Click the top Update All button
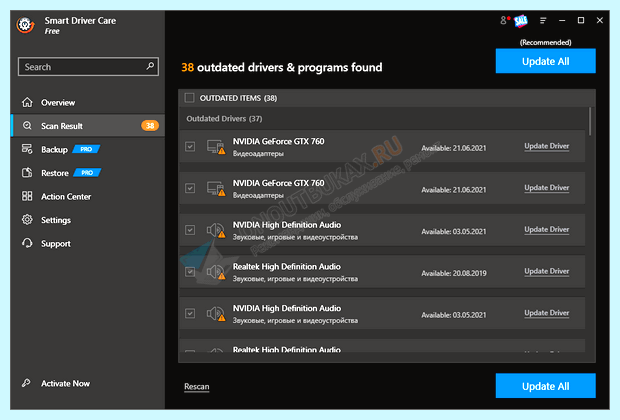This screenshot has width=620, height=420. [x=545, y=61]
